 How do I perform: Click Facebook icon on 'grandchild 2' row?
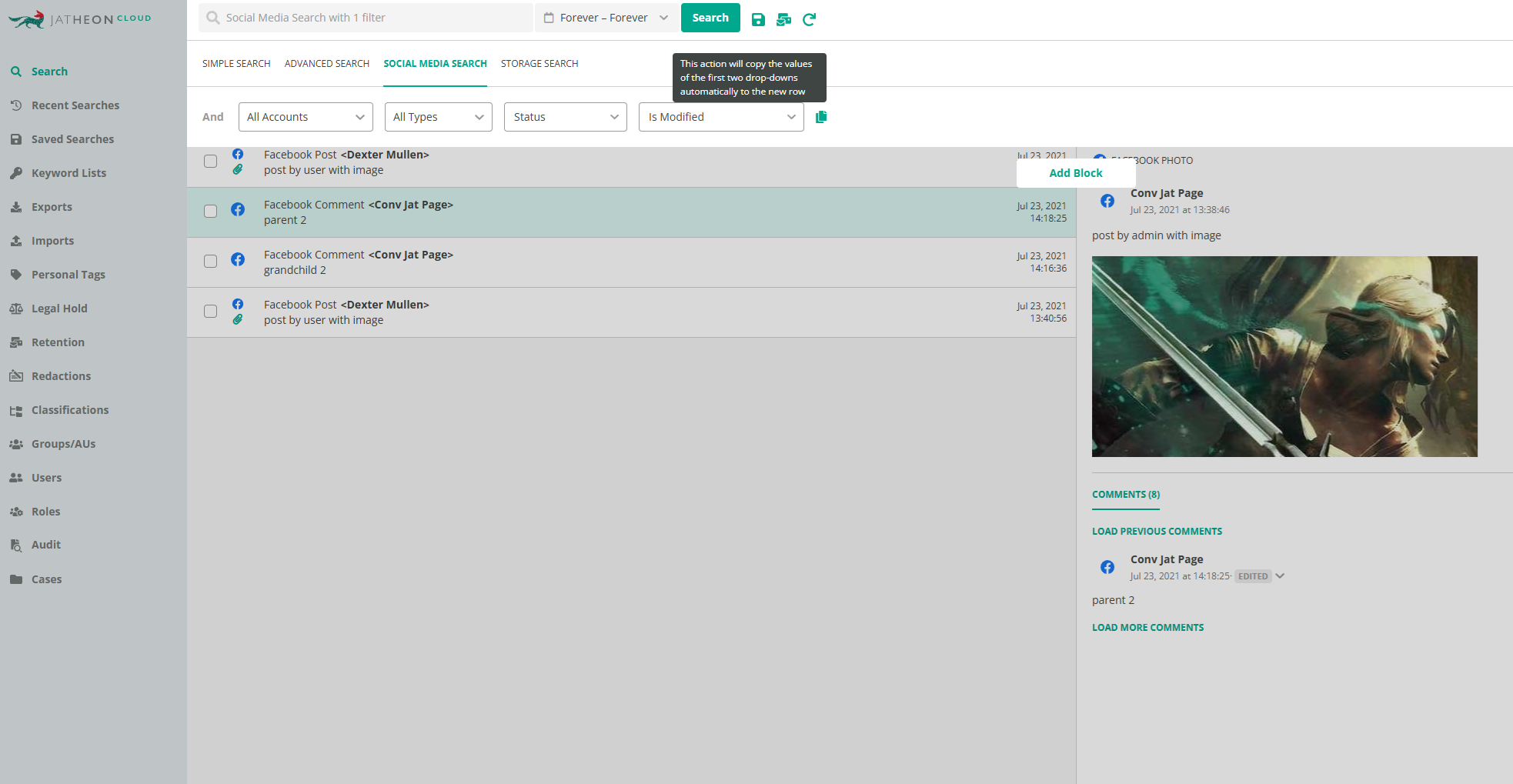pyautogui.click(x=238, y=259)
